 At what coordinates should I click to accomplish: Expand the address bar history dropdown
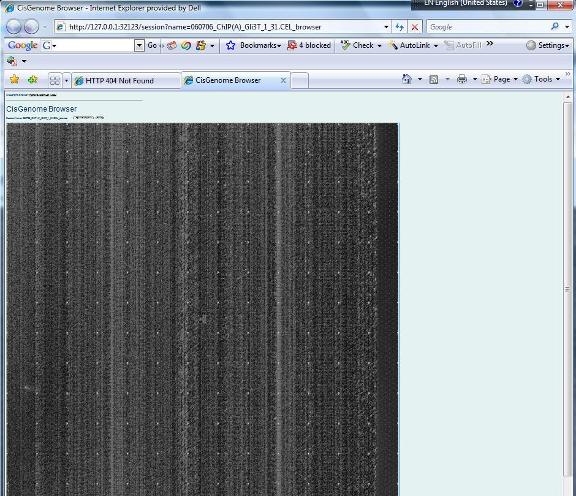[x=386, y=27]
